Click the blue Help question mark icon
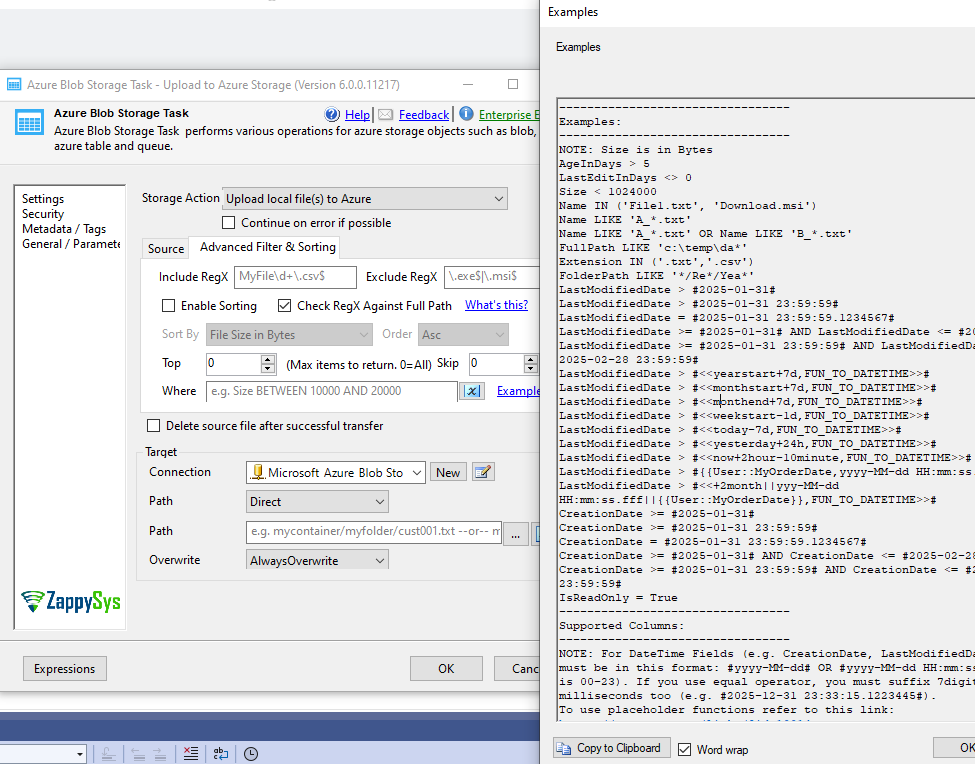 click(332, 115)
